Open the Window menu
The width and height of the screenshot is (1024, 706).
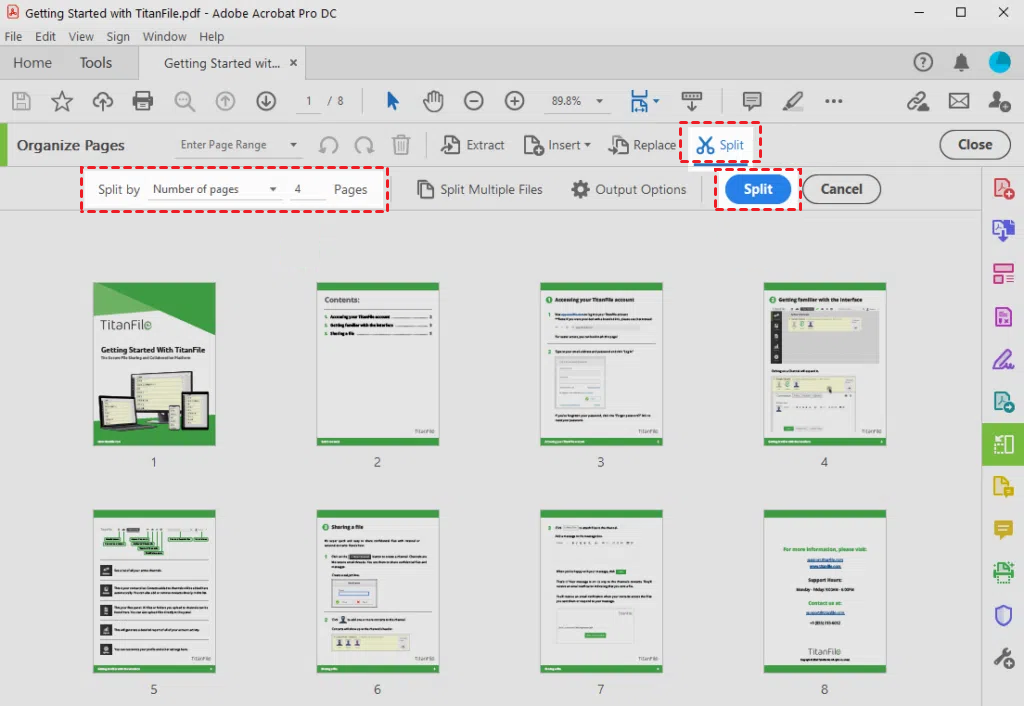point(164,37)
